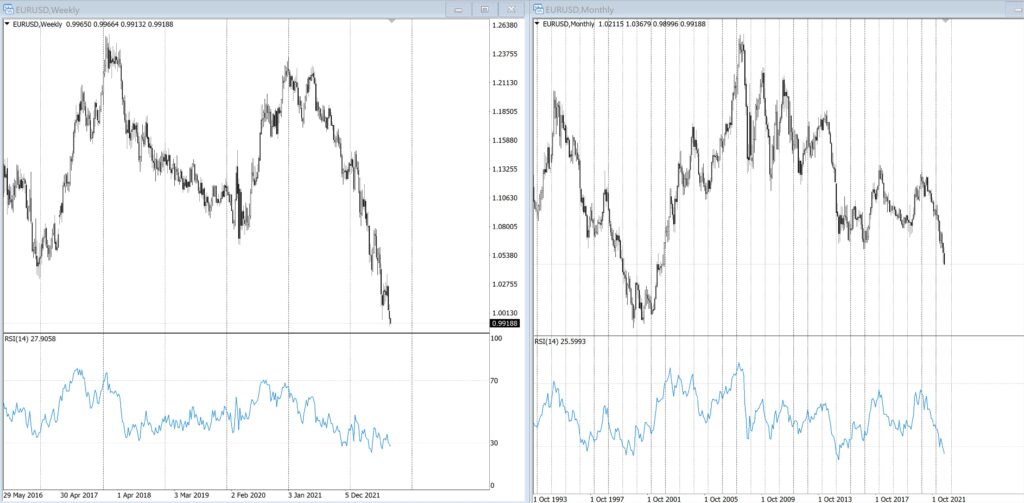Image resolution: width=1024 pixels, height=503 pixels.
Task: Click the 70 level on Weekly RSI scale
Action: (496, 381)
